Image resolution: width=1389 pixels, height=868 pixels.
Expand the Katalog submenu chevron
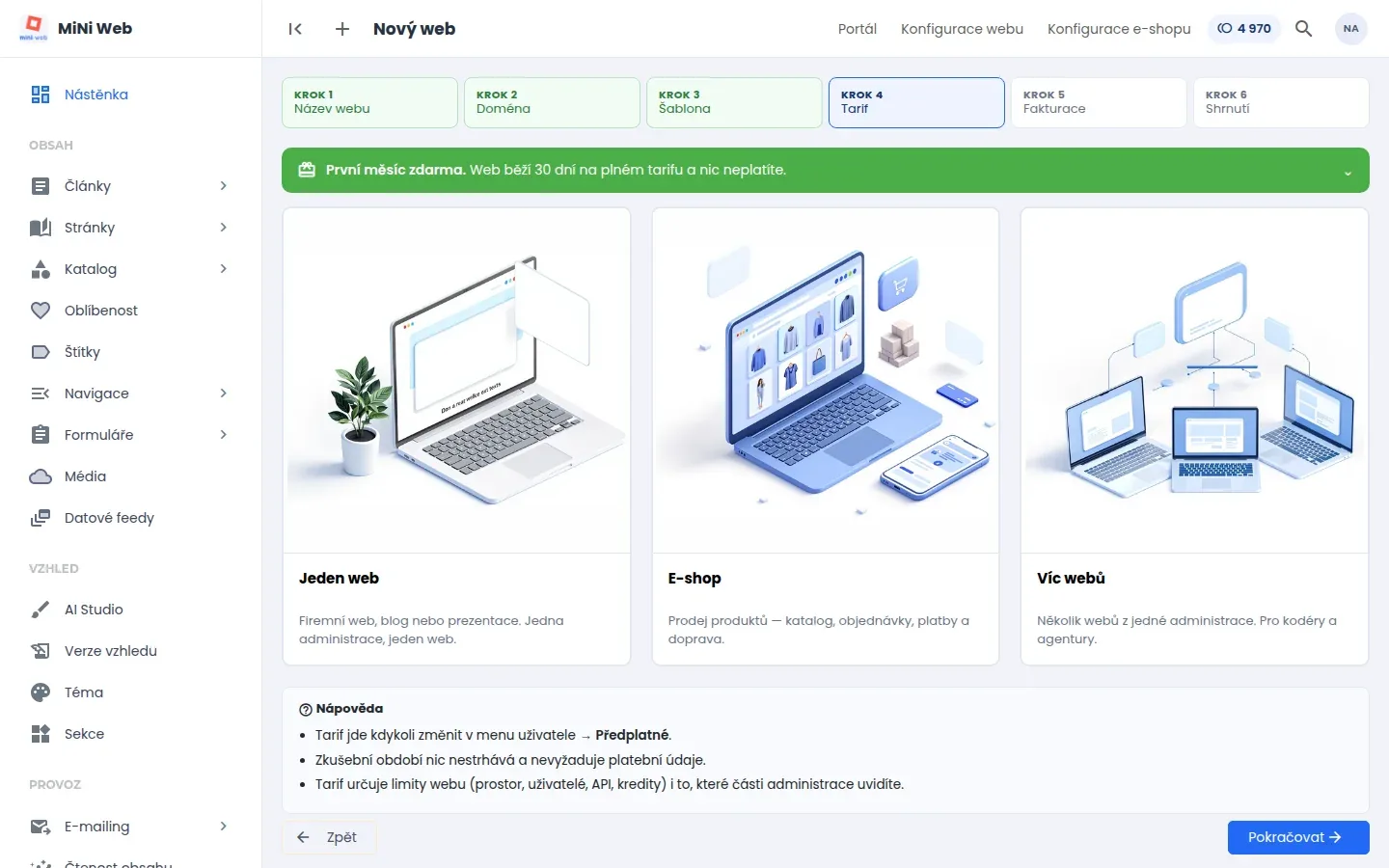tap(223, 269)
